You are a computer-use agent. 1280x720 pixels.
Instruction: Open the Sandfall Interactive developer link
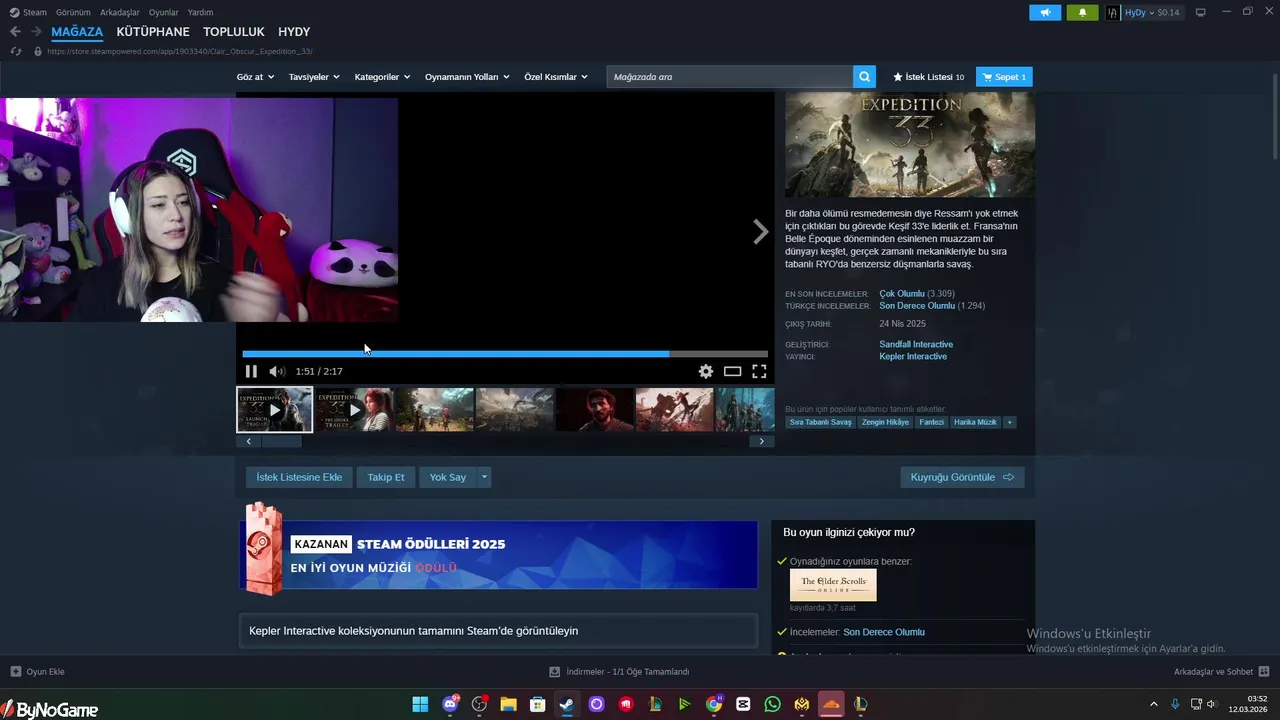[916, 344]
